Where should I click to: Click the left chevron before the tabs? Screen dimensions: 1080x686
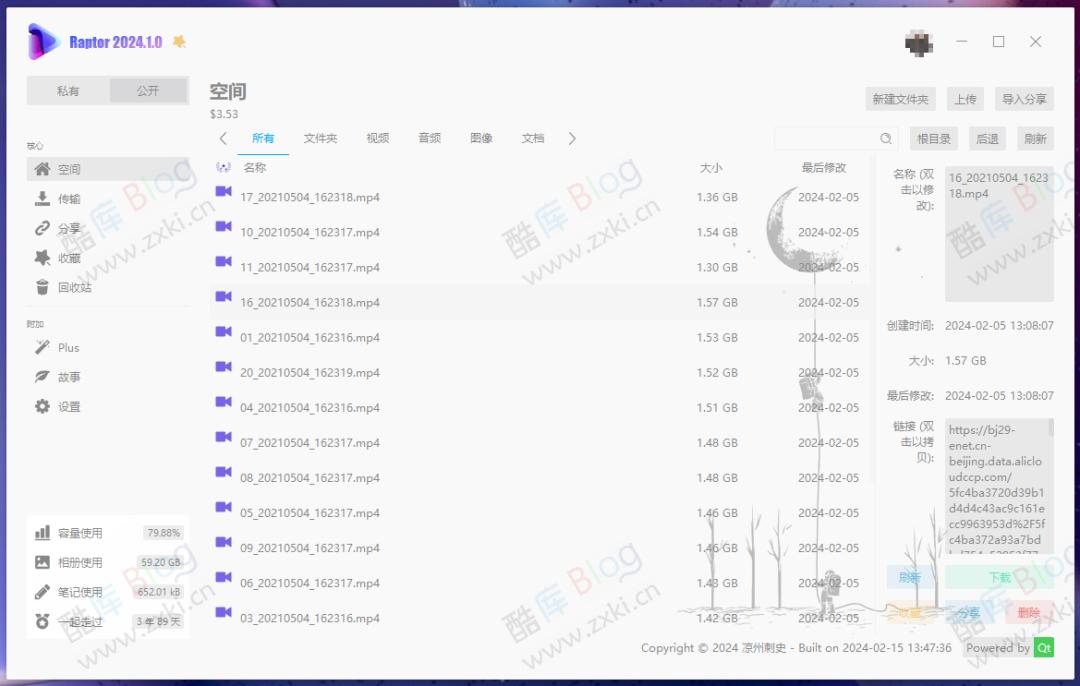point(222,138)
